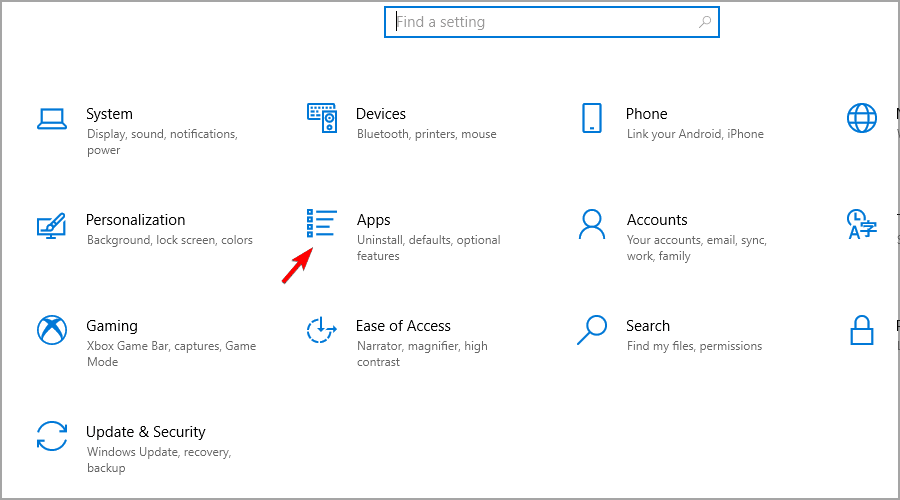Open Update & Security heading
This screenshot has width=900, height=500.
146,432
